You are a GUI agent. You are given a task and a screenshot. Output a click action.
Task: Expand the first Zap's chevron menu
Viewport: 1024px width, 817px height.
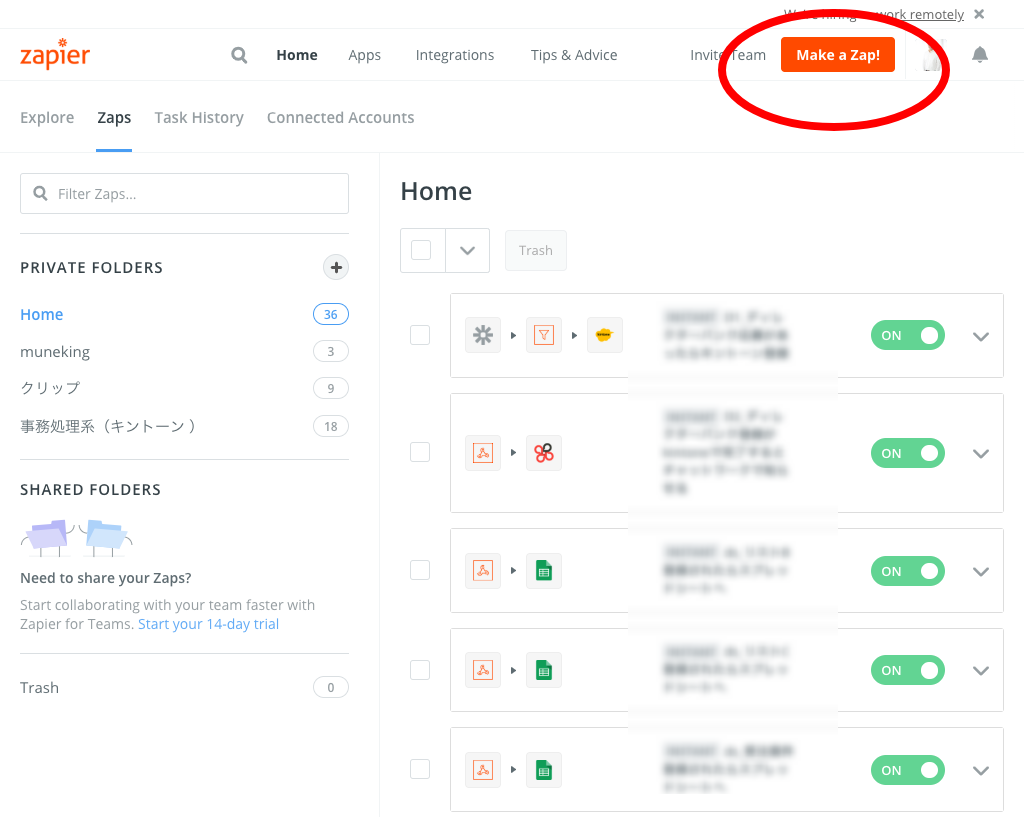(x=981, y=336)
